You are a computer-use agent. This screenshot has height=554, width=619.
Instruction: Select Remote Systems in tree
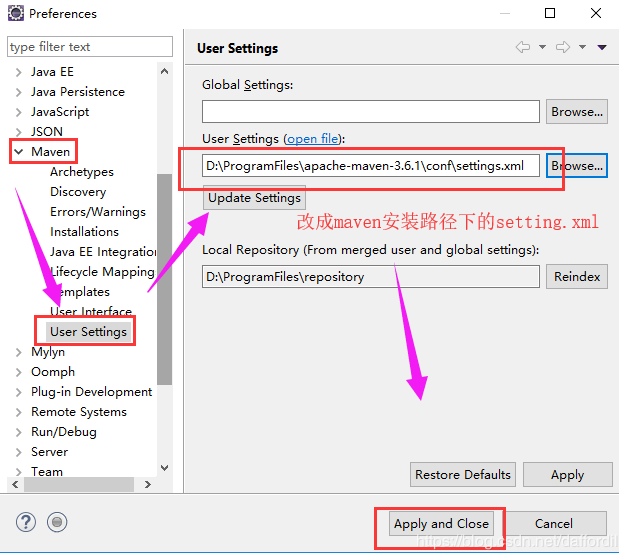[79, 412]
